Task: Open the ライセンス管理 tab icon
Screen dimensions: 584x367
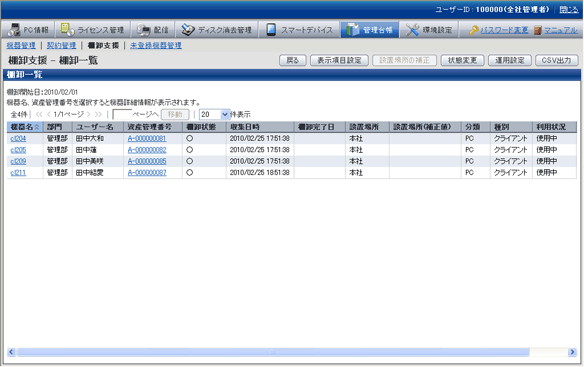Action: [67, 30]
